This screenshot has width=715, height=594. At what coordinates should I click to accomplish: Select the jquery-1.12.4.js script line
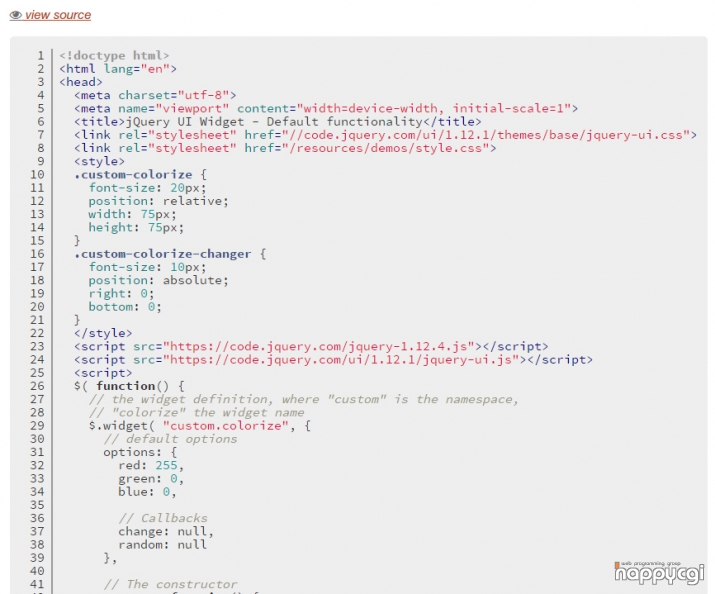click(x=311, y=346)
